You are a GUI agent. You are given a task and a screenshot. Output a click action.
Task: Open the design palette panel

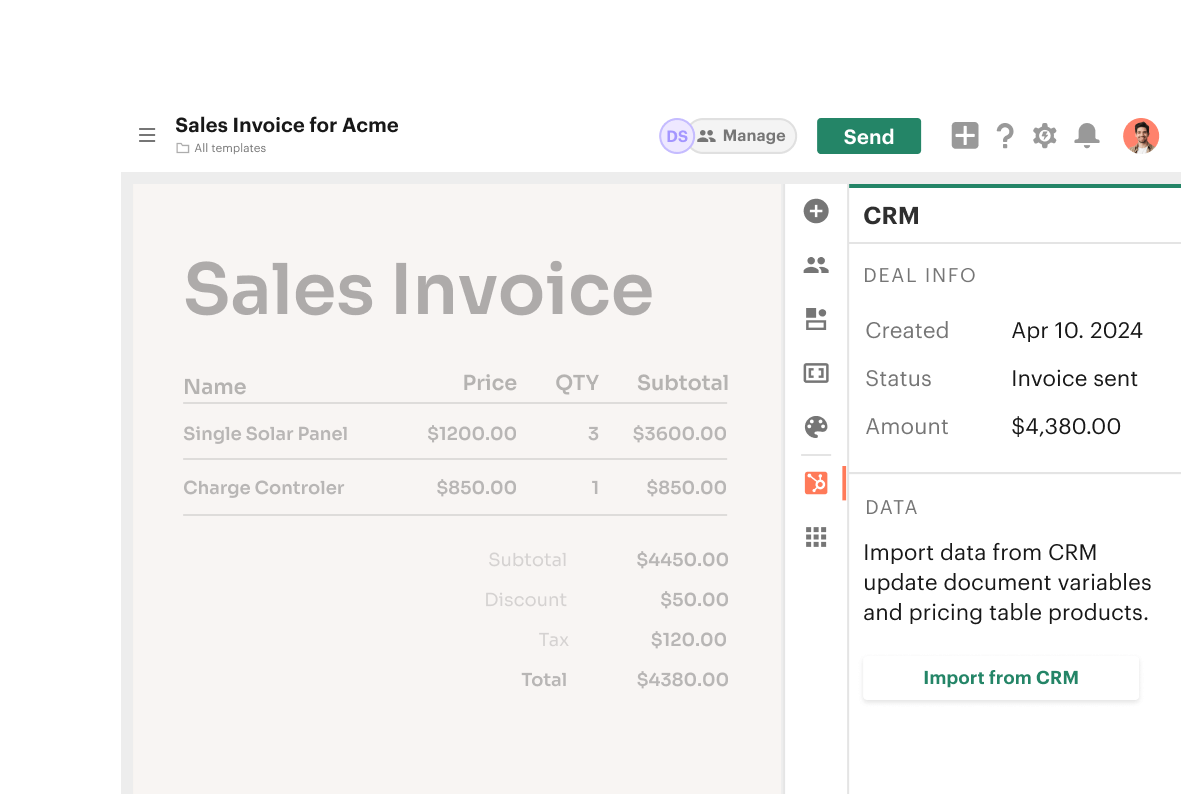click(x=816, y=427)
